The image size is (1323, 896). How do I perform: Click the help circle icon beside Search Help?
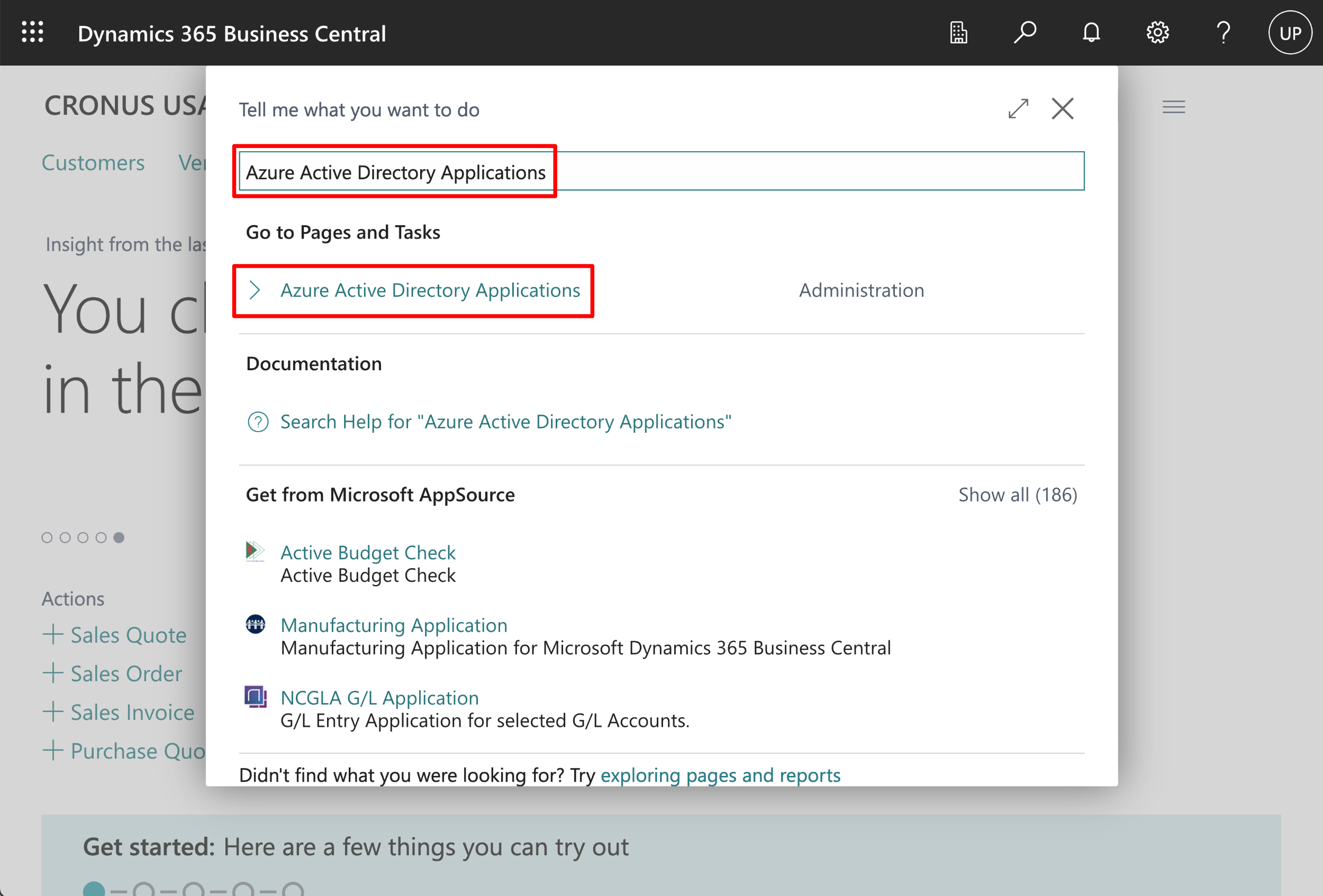point(258,422)
